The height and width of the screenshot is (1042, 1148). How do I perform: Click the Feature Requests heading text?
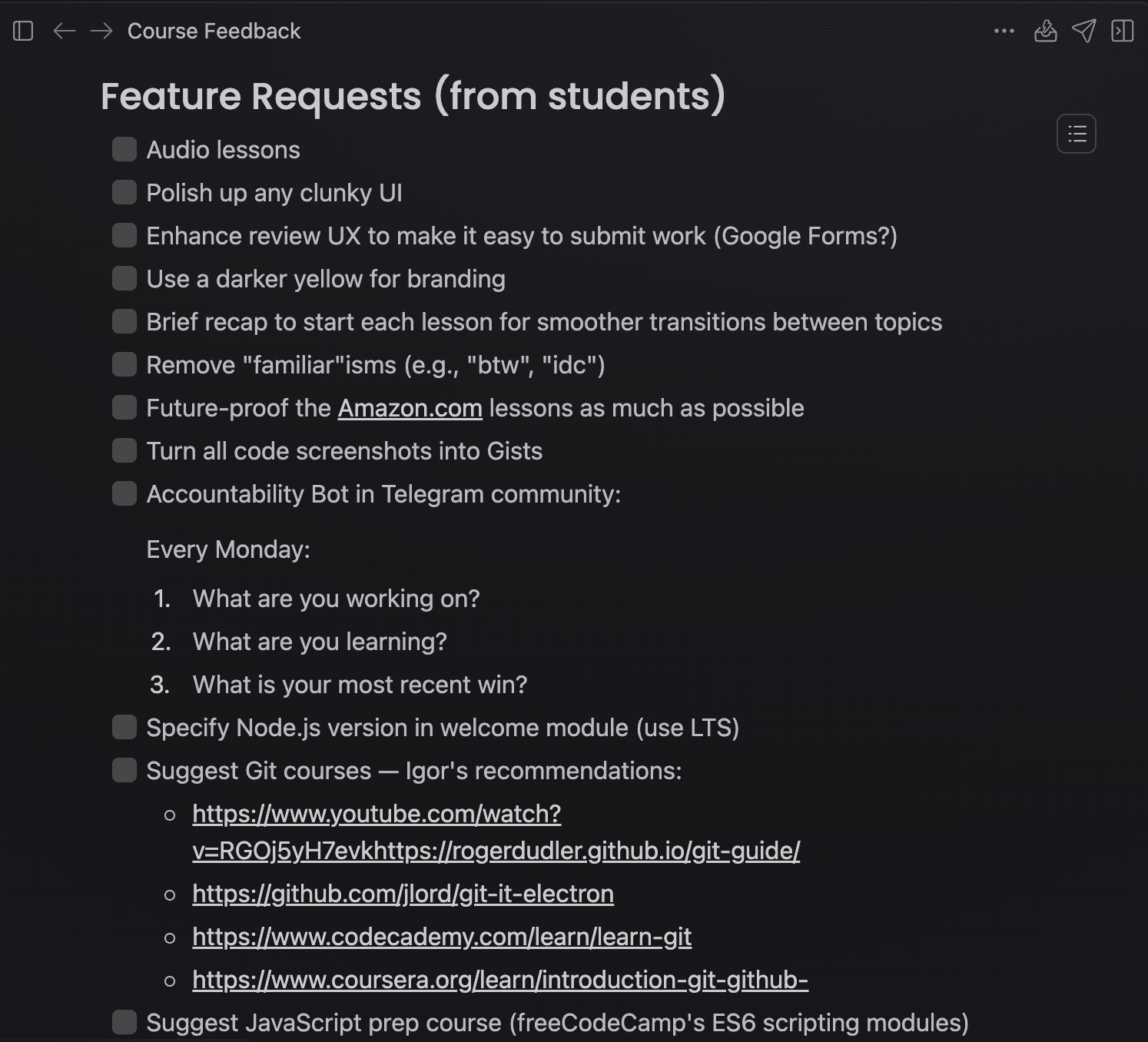pyautogui.click(x=413, y=96)
